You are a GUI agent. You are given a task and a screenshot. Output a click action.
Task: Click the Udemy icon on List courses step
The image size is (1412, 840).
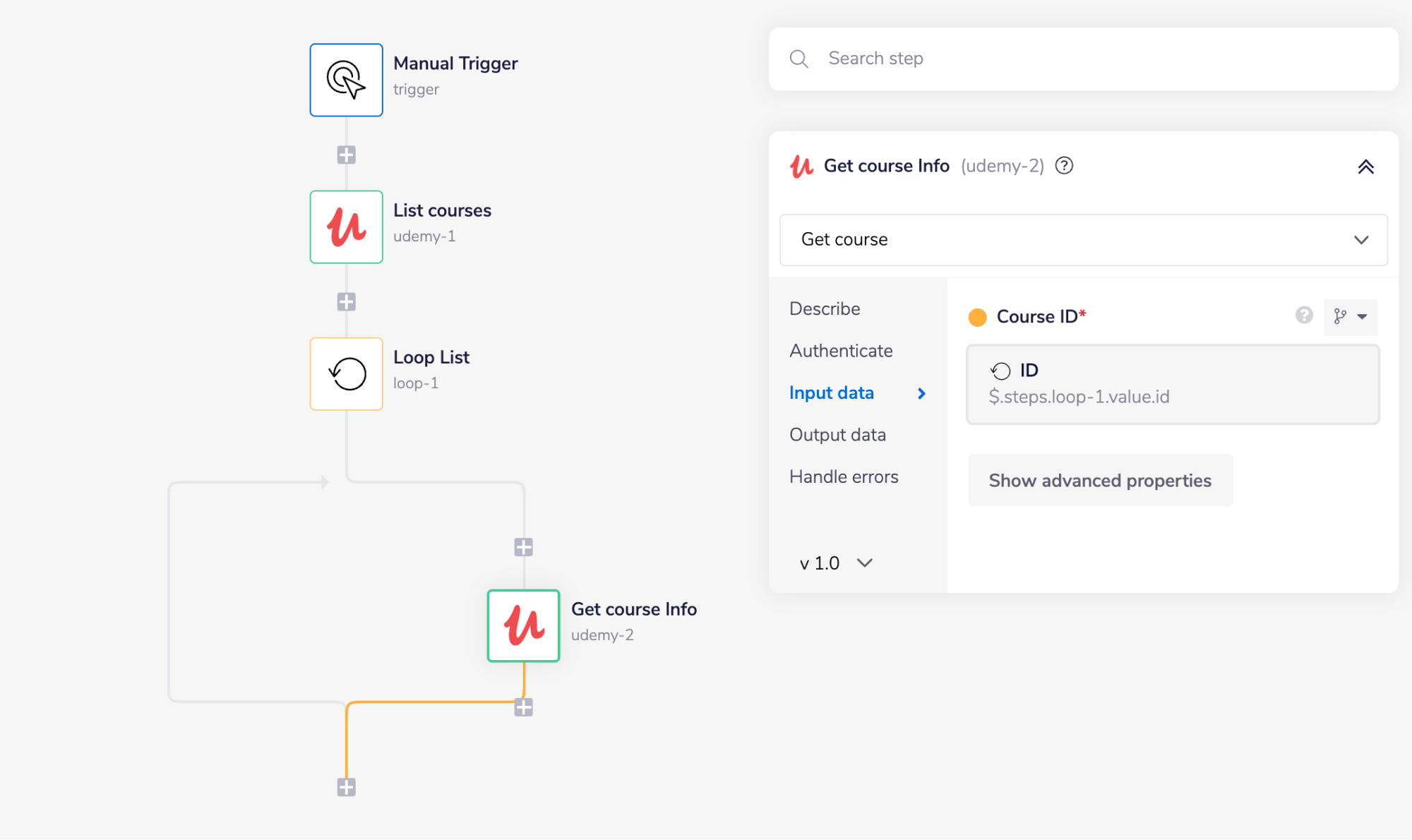[345, 227]
